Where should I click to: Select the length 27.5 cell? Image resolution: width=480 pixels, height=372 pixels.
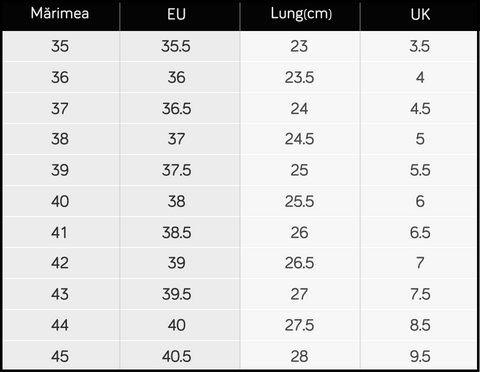coord(299,325)
